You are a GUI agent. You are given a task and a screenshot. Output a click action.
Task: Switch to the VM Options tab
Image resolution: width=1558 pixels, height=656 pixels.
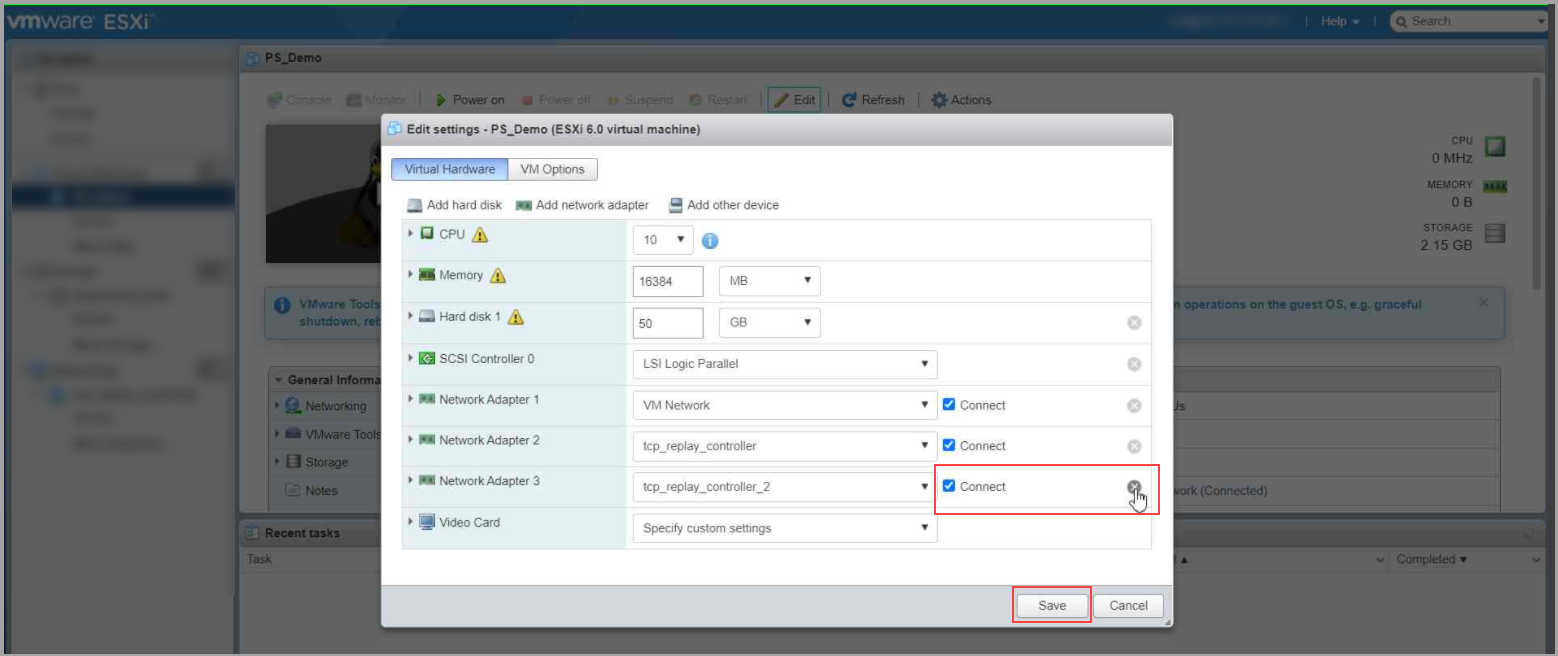pyautogui.click(x=552, y=169)
